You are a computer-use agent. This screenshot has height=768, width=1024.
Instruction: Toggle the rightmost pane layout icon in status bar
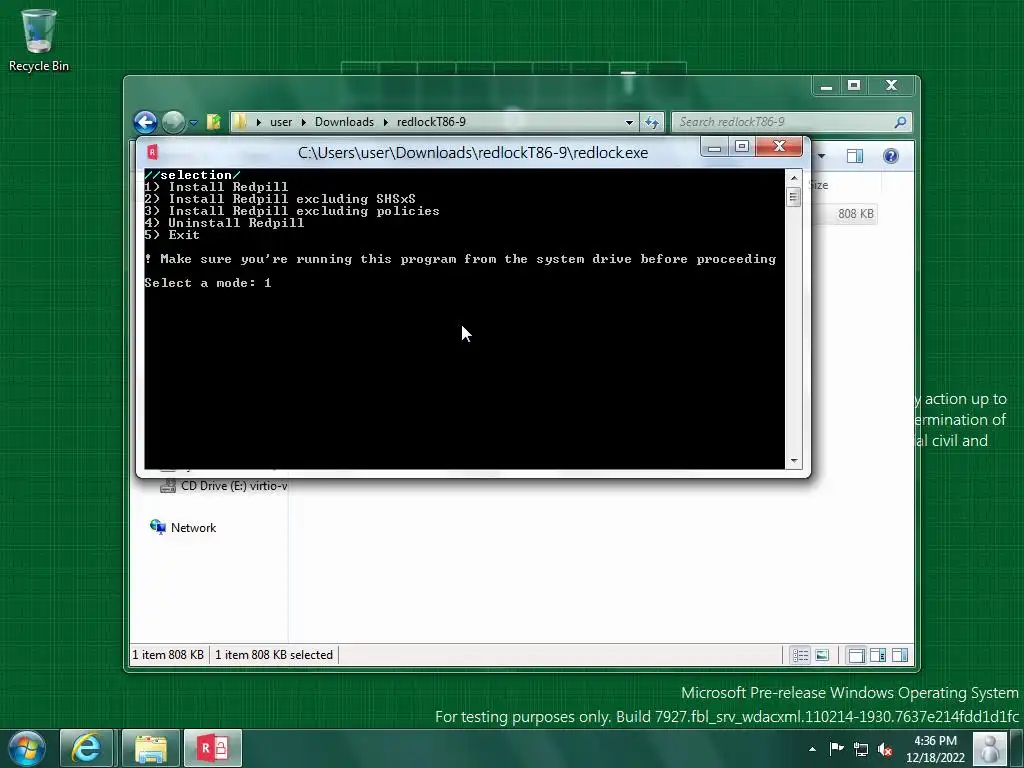click(900, 655)
